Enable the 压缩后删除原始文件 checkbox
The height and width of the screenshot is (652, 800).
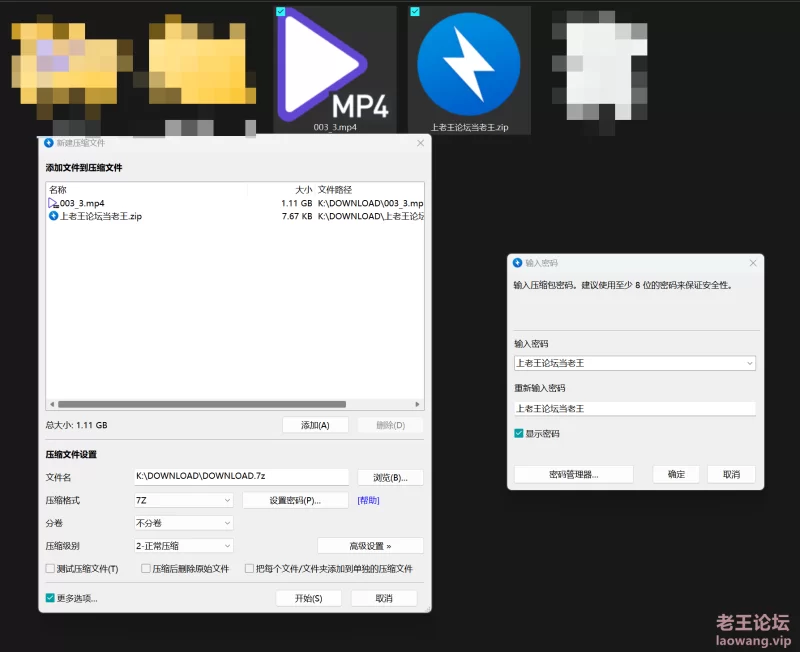(146, 568)
